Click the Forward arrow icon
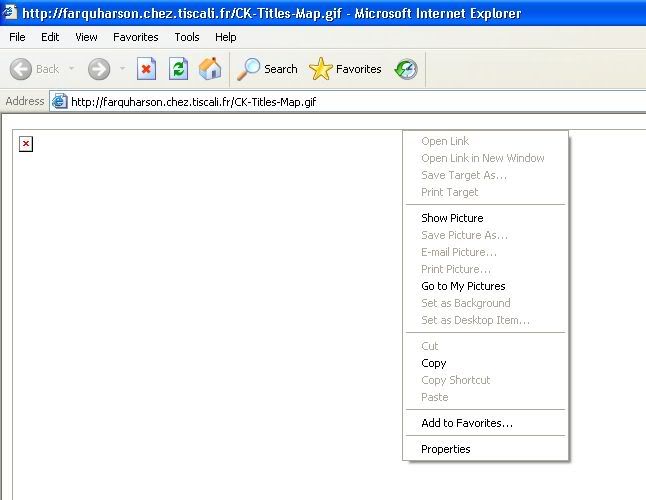This screenshot has height=500, width=646. click(x=99, y=69)
